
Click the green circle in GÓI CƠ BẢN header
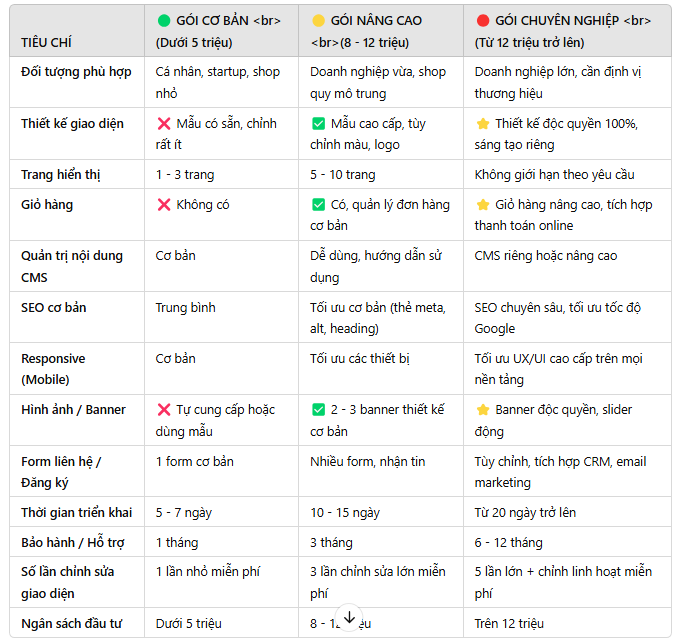(x=164, y=20)
